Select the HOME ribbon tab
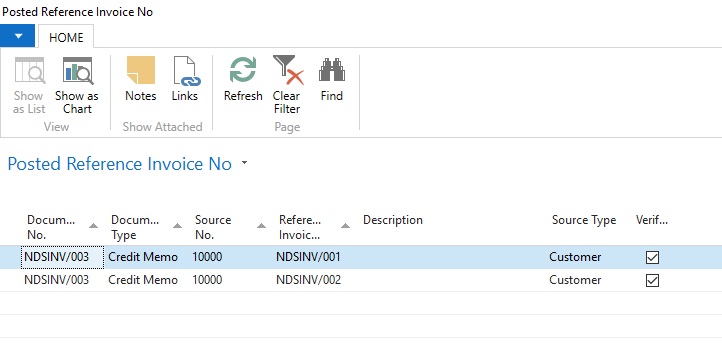 click(66, 37)
